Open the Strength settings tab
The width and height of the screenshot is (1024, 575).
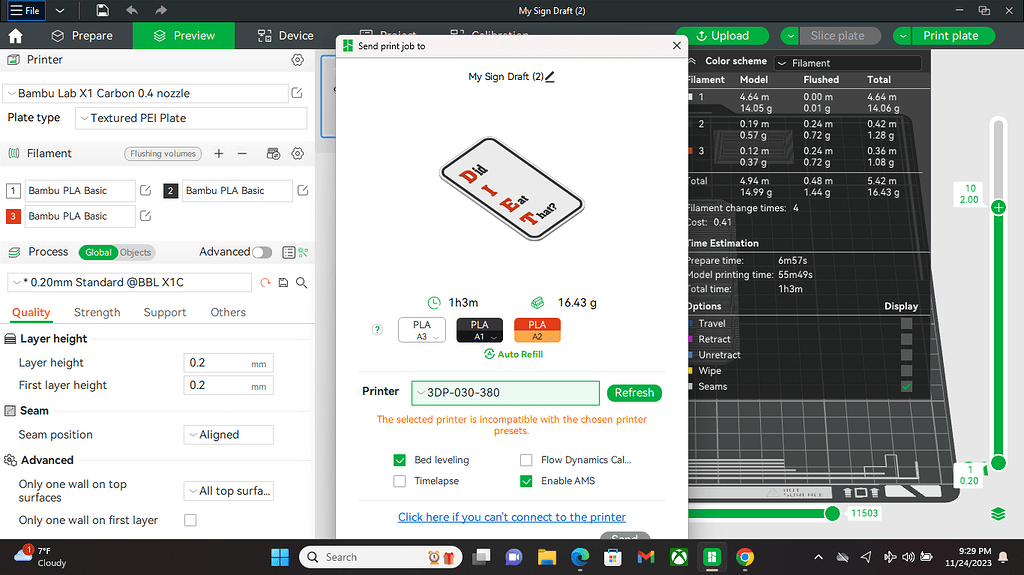(97, 312)
